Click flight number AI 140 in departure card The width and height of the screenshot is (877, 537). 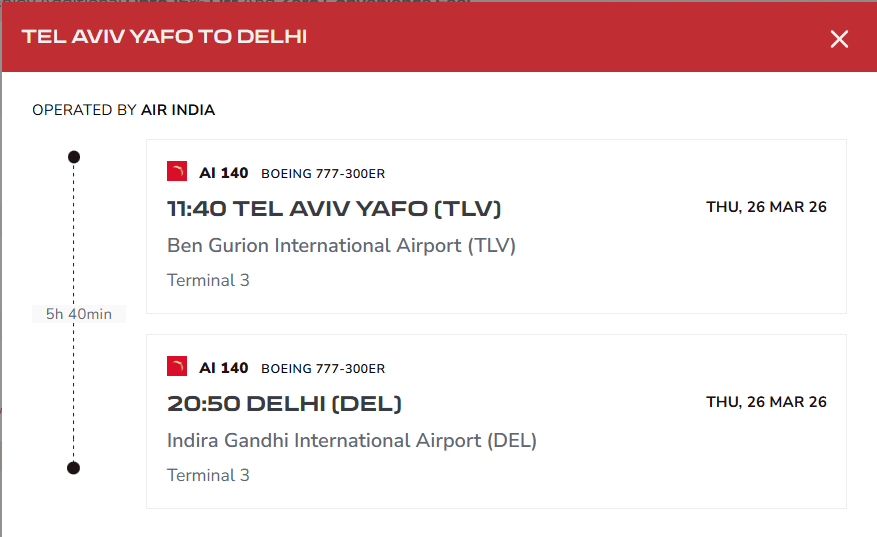pyautogui.click(x=224, y=173)
